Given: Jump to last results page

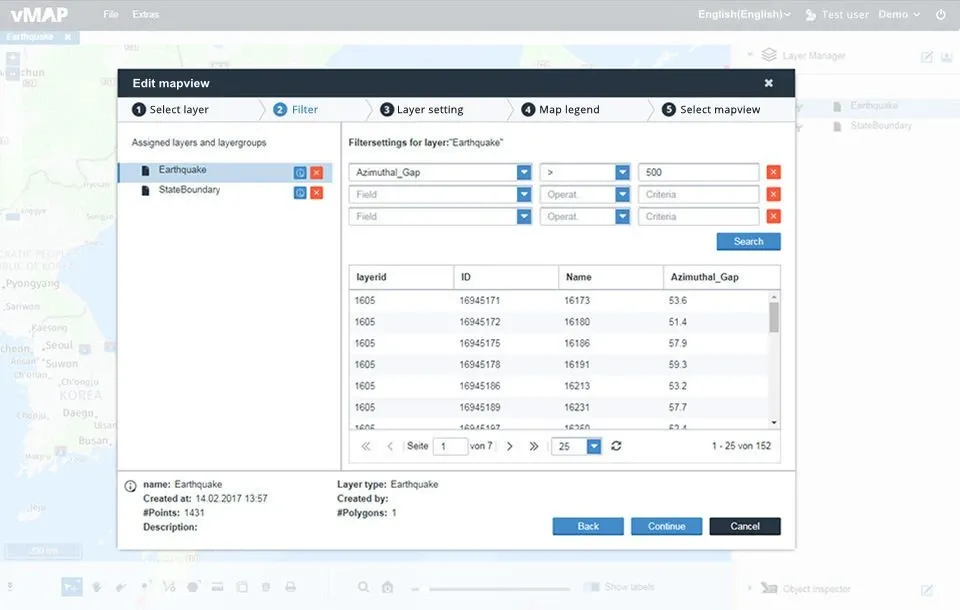Looking at the screenshot, I should (534, 446).
